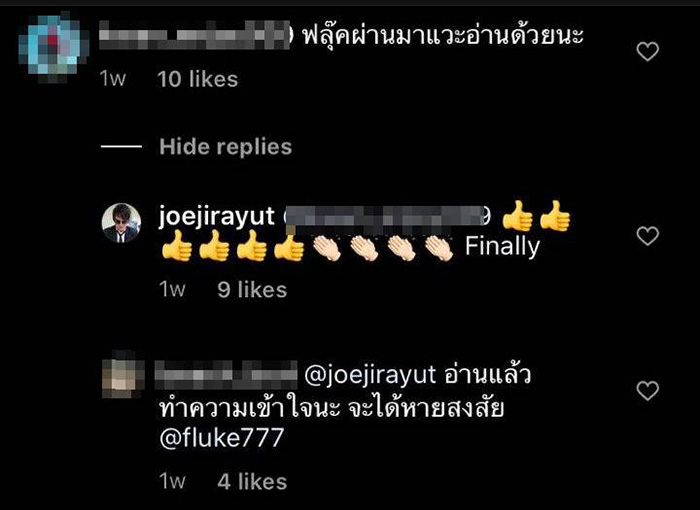Click the line beside Hide replies
Image resolution: width=700 pixels, height=510 pixels.
[121, 146]
